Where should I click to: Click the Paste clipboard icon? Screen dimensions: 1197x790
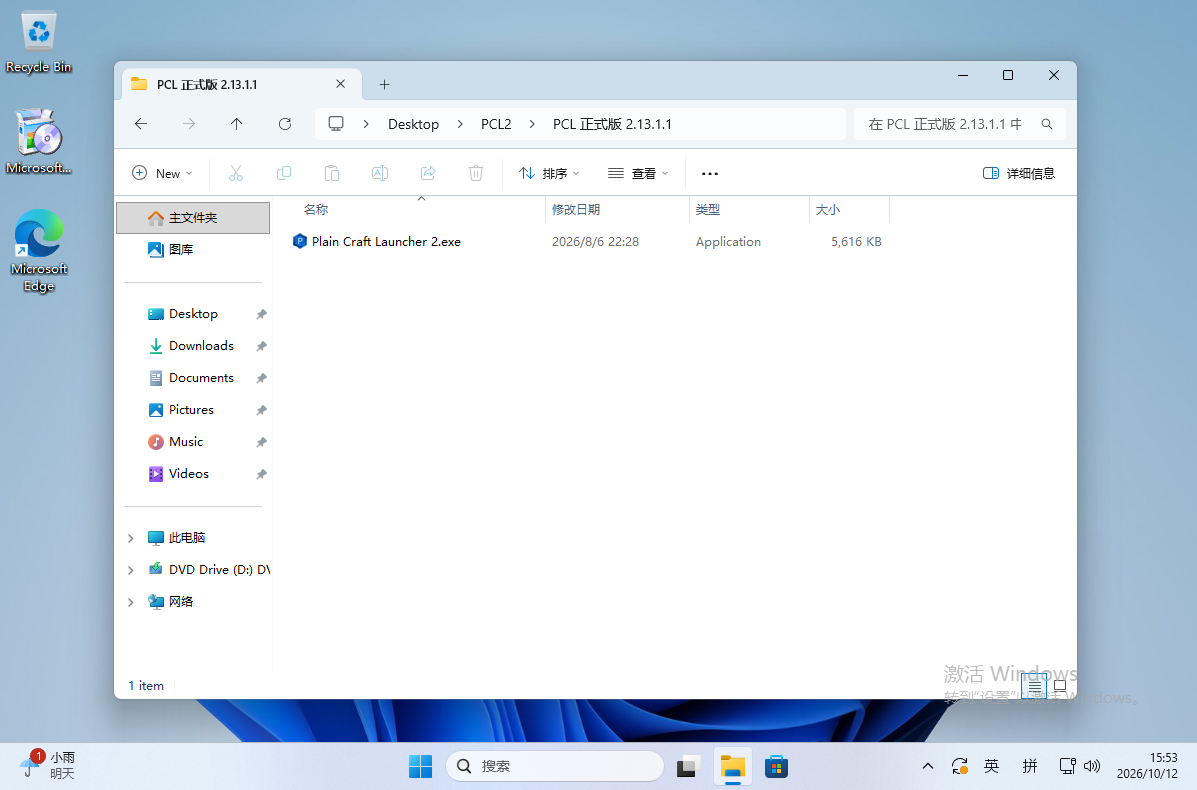(332, 173)
